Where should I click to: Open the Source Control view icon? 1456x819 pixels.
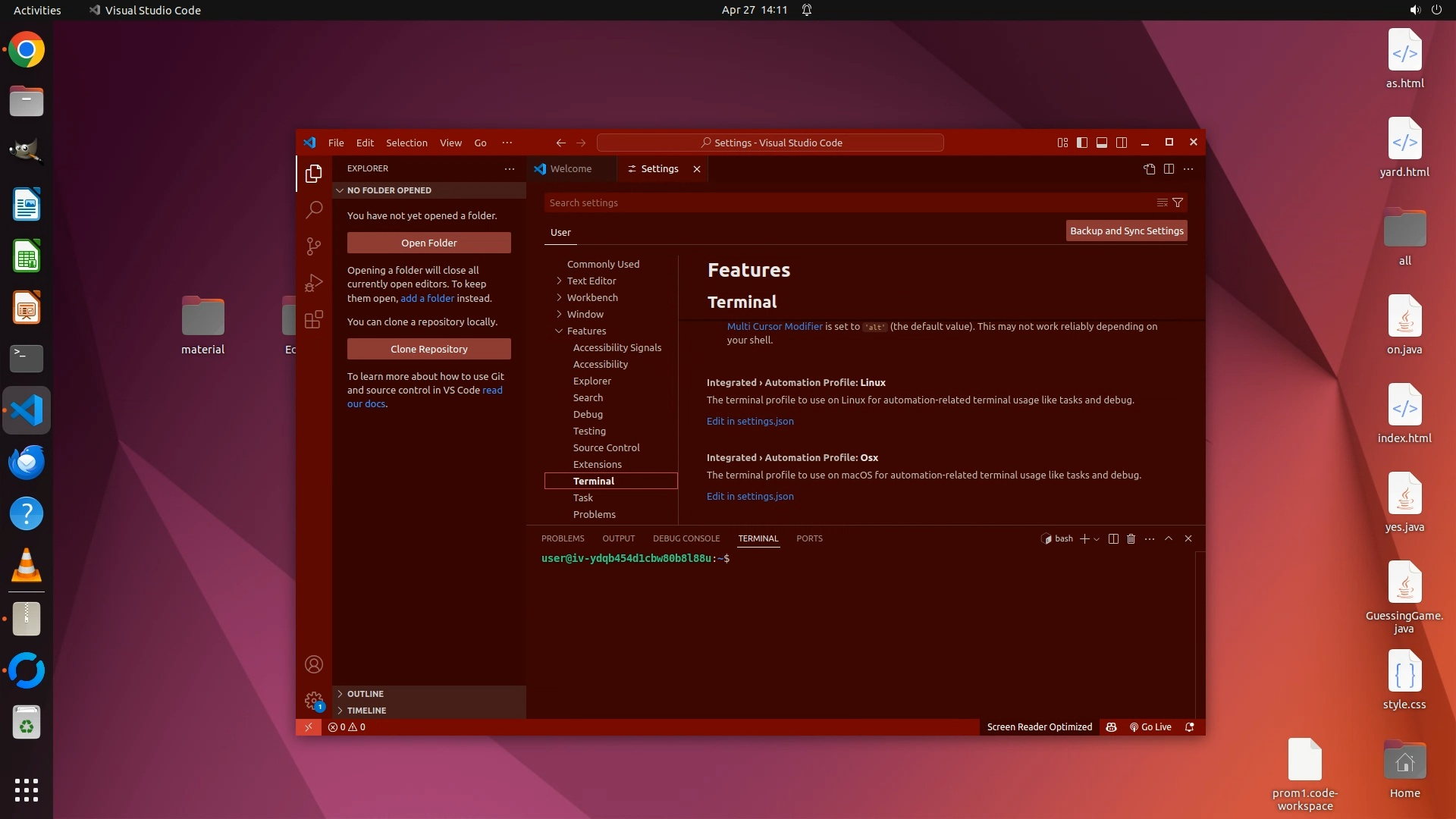[314, 246]
